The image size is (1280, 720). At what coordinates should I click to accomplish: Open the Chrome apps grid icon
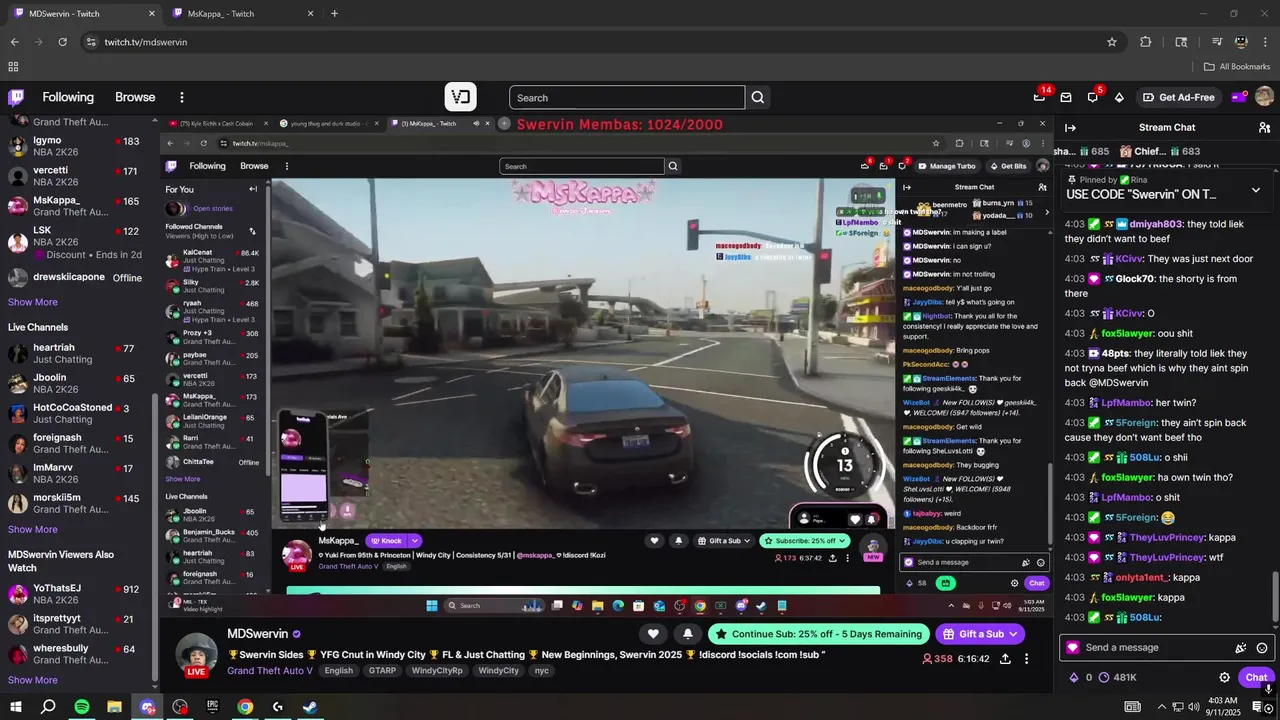tap(13, 67)
